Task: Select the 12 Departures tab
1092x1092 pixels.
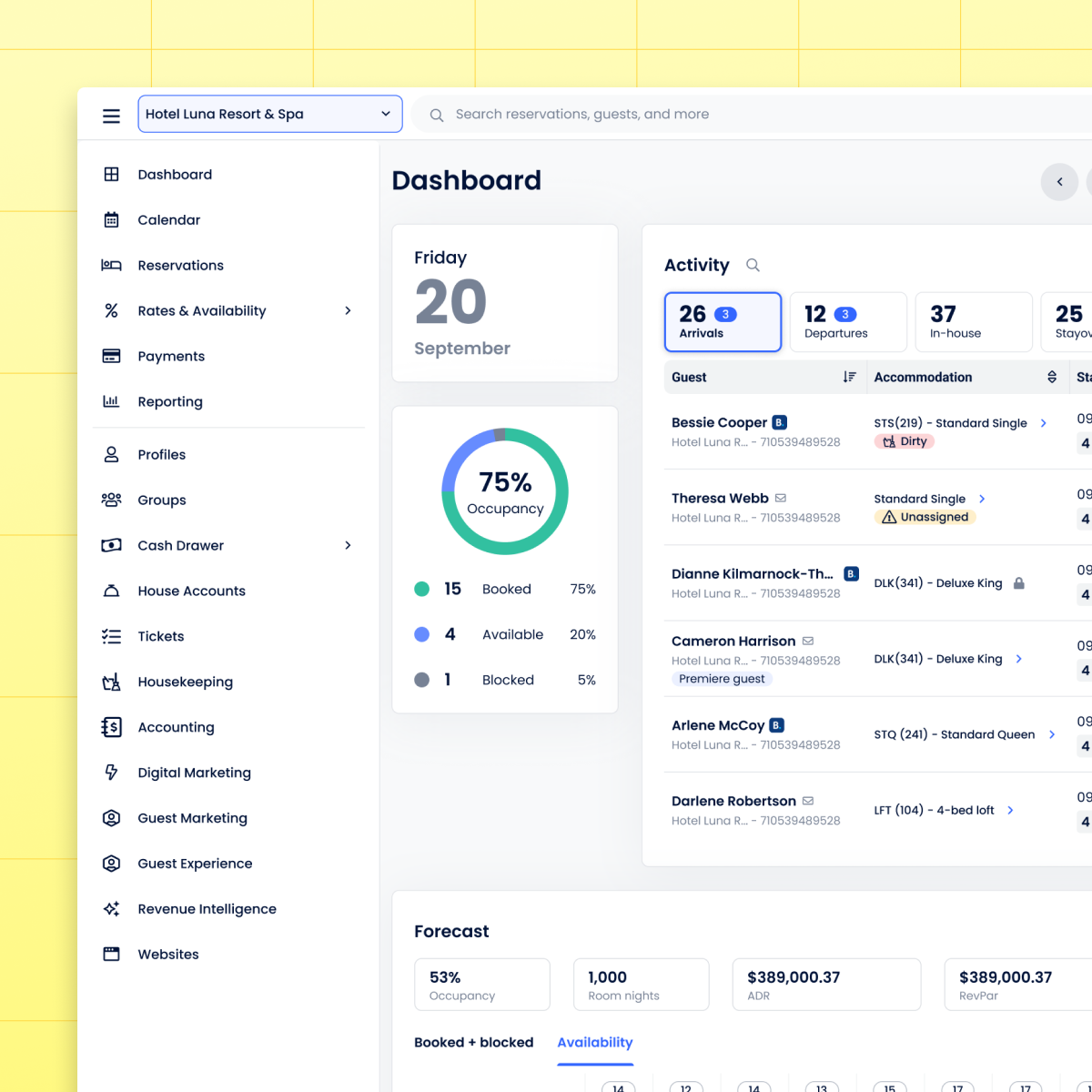Action: [x=848, y=322]
